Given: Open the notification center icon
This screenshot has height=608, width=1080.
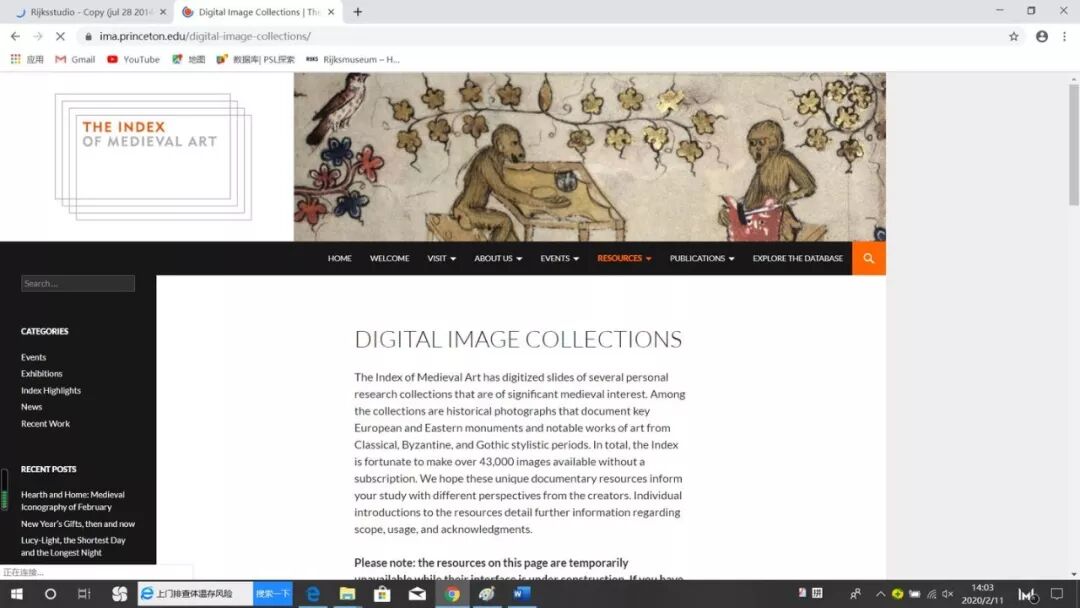Looking at the screenshot, I should point(1057,594).
